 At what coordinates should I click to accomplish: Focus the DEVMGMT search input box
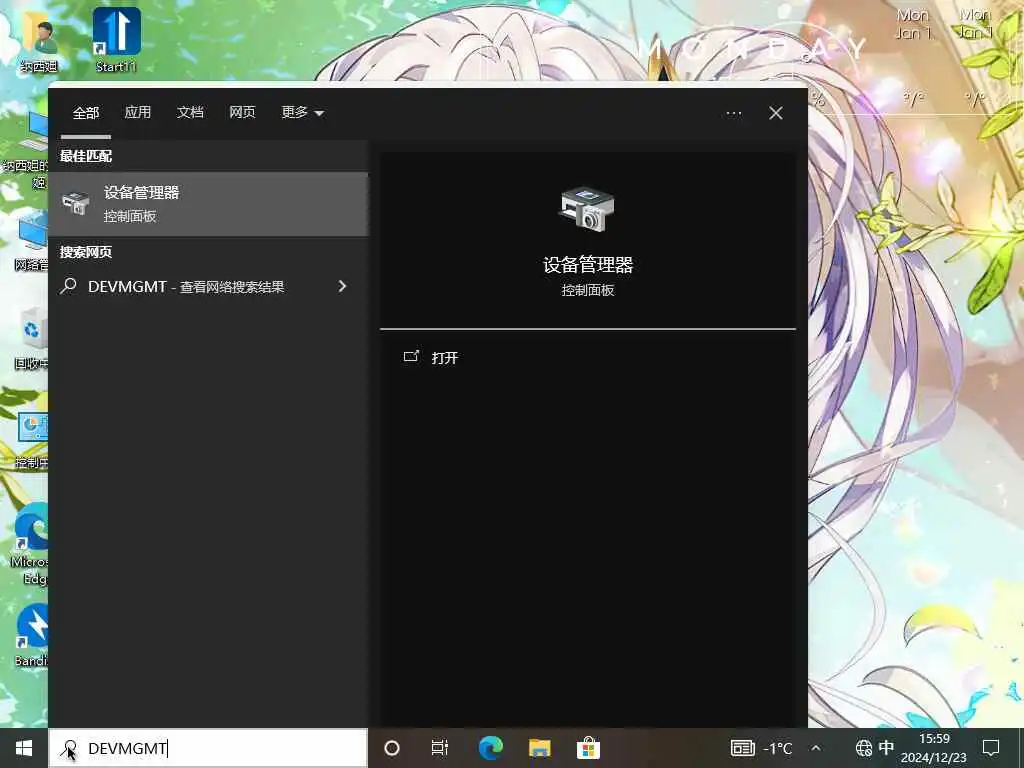click(x=208, y=748)
